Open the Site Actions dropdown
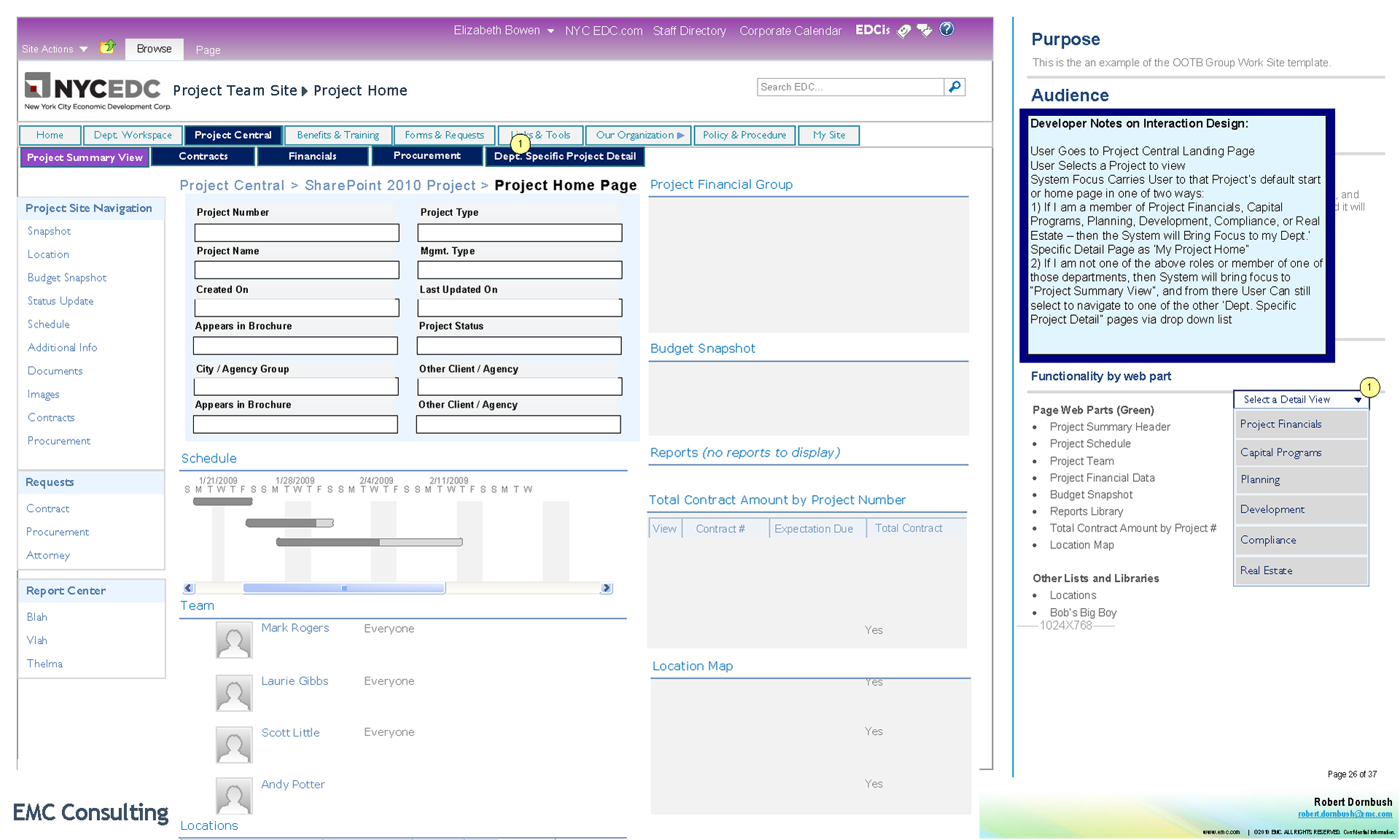Screen dimensions: 1400x840 pyautogui.click(x=55, y=50)
